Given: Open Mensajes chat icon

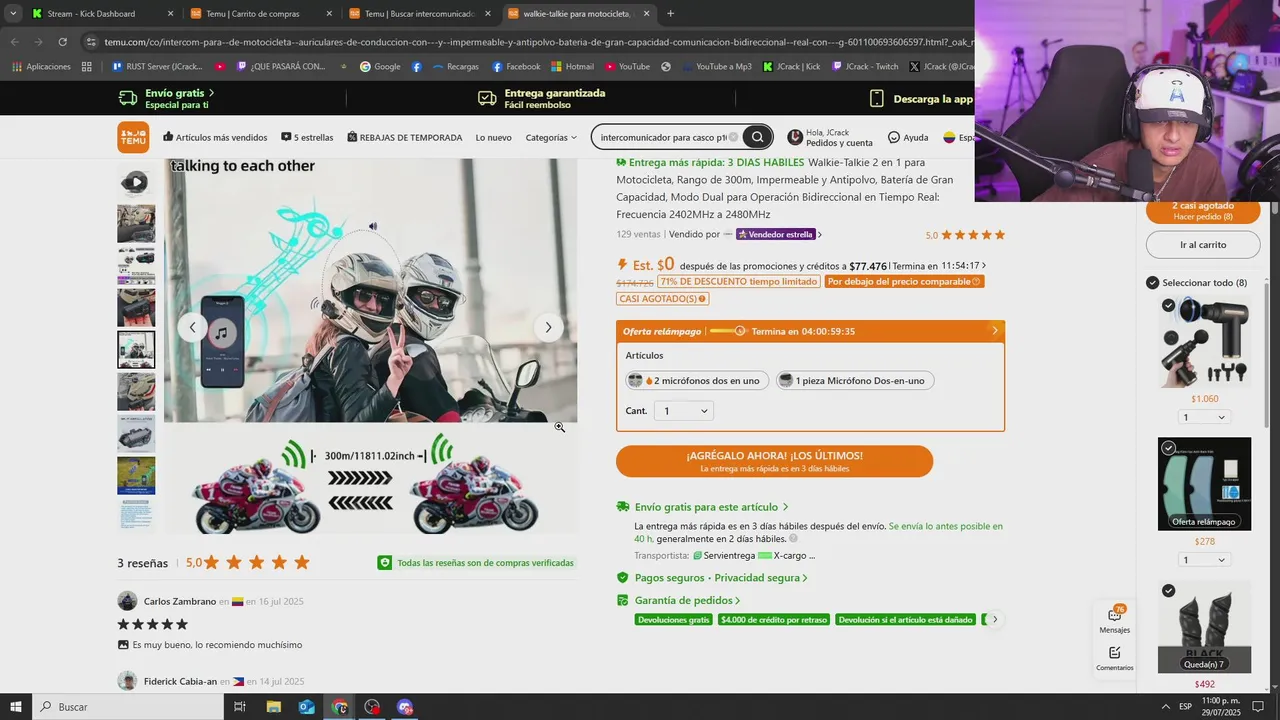Looking at the screenshot, I should (1115, 619).
